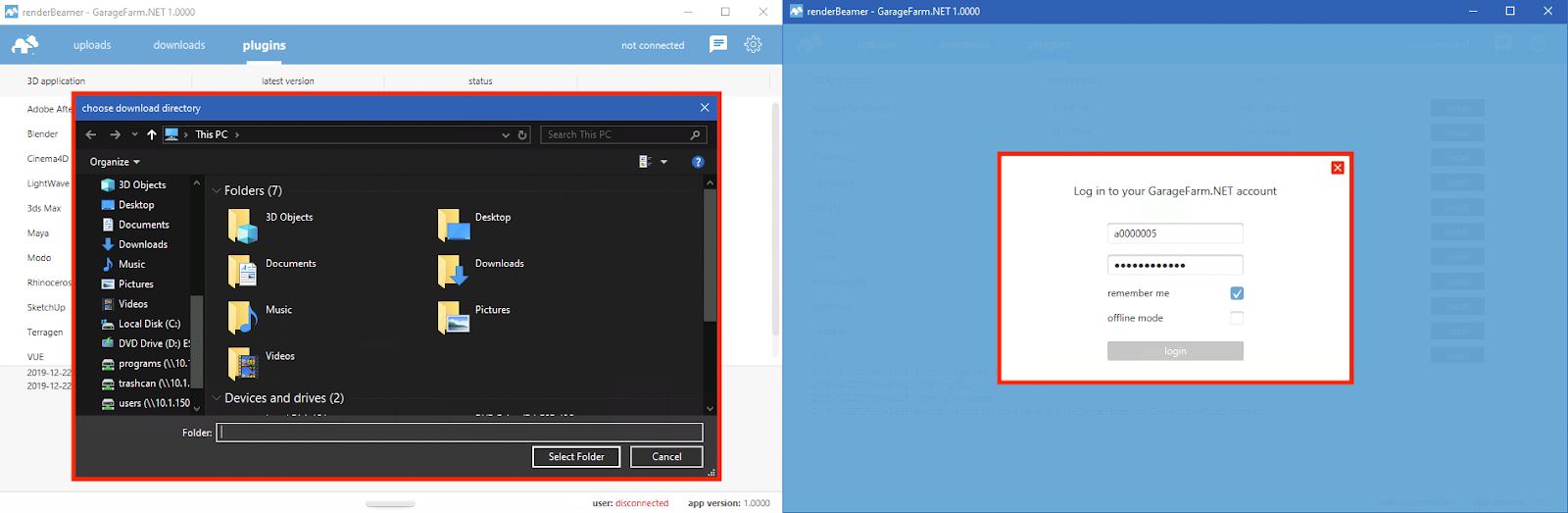Image resolution: width=1568 pixels, height=513 pixels.
Task: Collapse the Devices and drives (2) group
Action: tap(217, 398)
